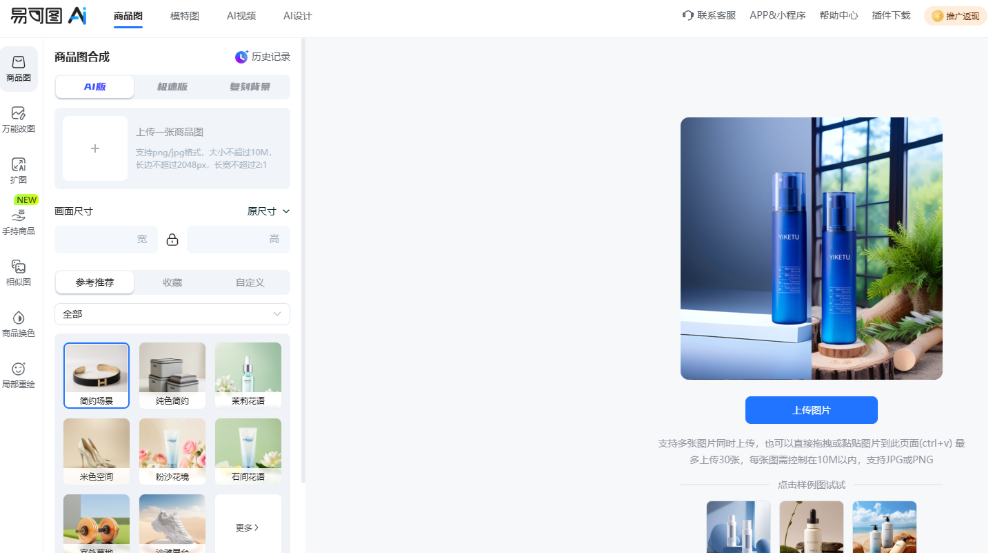The height and width of the screenshot is (553, 988).
Task: Open the AI视频 top navigation item
Action: 241,16
